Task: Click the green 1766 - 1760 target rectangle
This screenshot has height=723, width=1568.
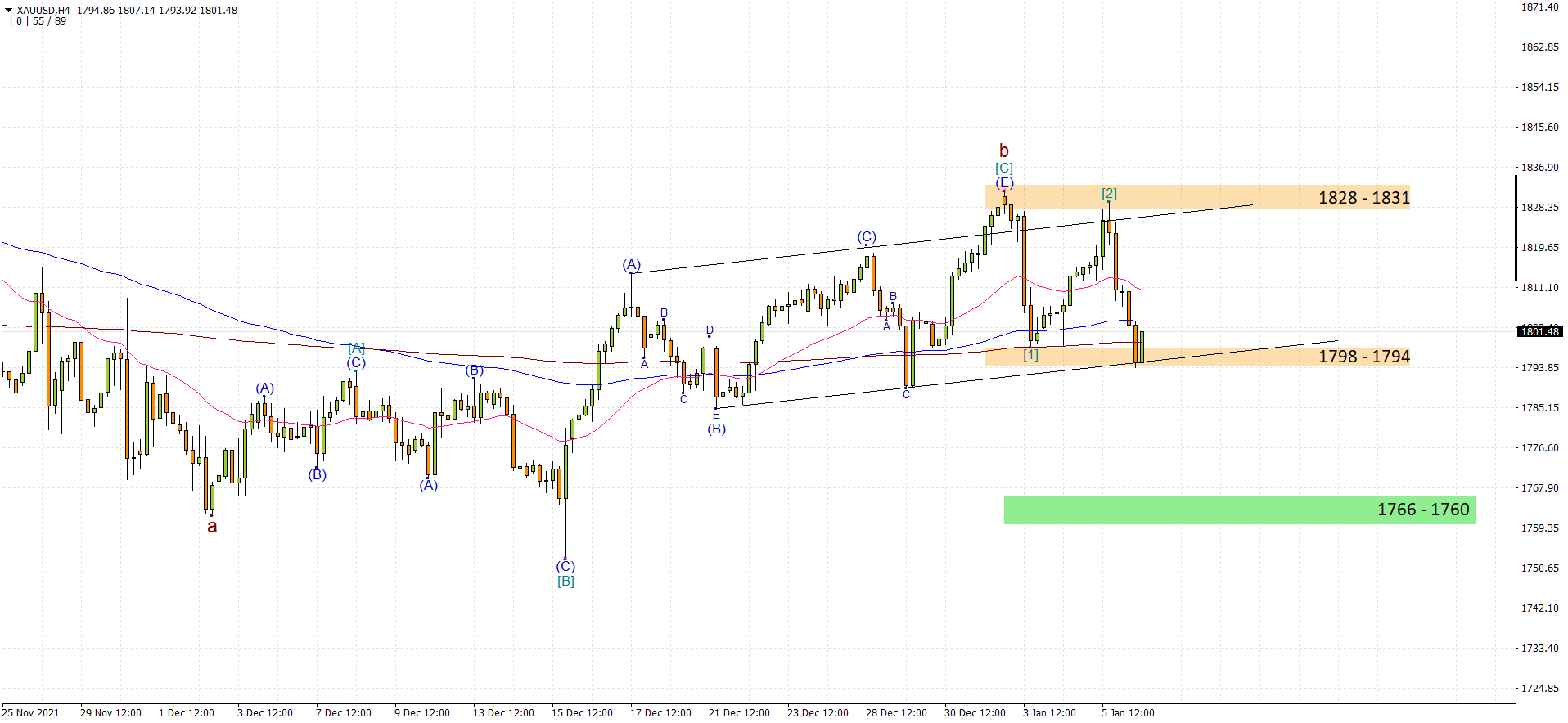Action: tap(1239, 510)
